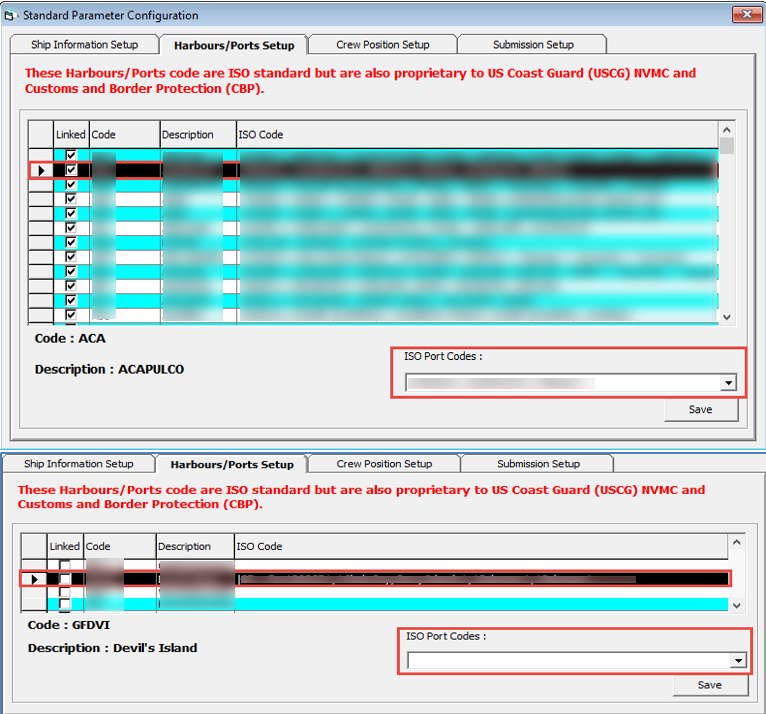
Task: Click the window title 'Standard Parameter Configuration'
Action: 111,16
